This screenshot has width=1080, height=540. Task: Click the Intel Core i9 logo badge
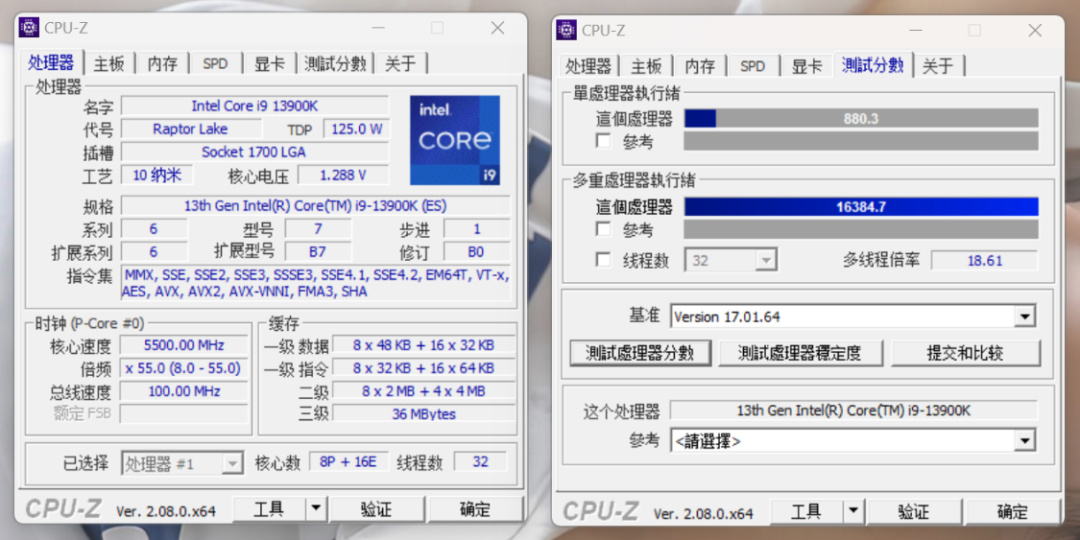pyautogui.click(x=455, y=140)
